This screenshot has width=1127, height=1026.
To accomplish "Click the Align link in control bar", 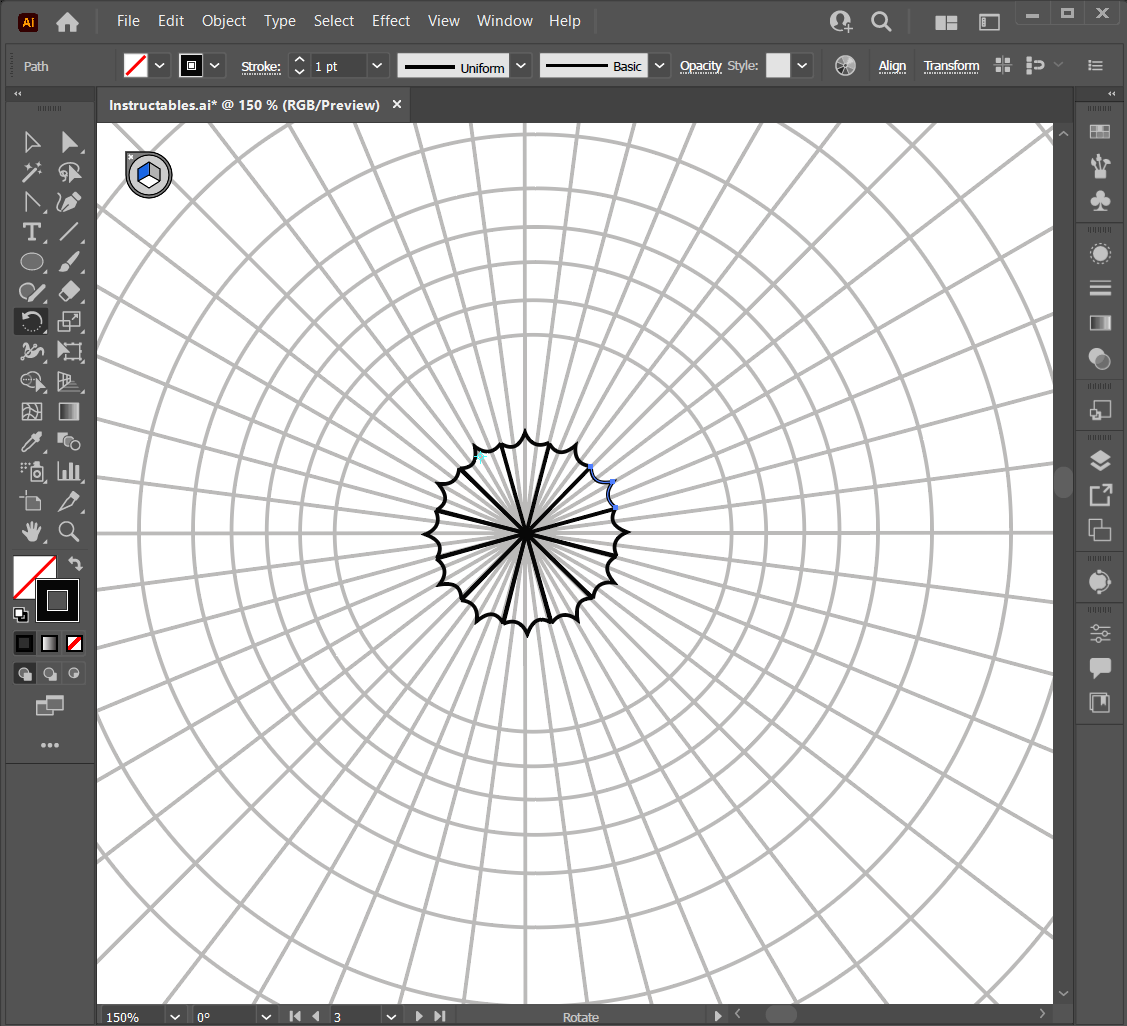I will pos(892,66).
